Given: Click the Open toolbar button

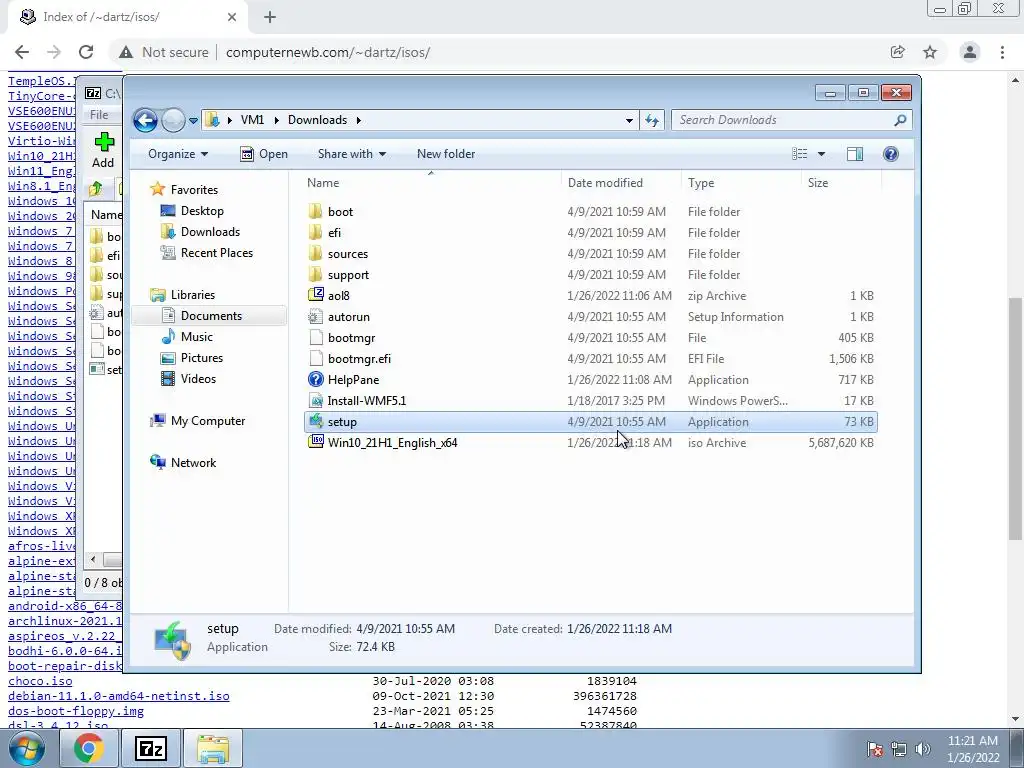Looking at the screenshot, I should (264, 154).
